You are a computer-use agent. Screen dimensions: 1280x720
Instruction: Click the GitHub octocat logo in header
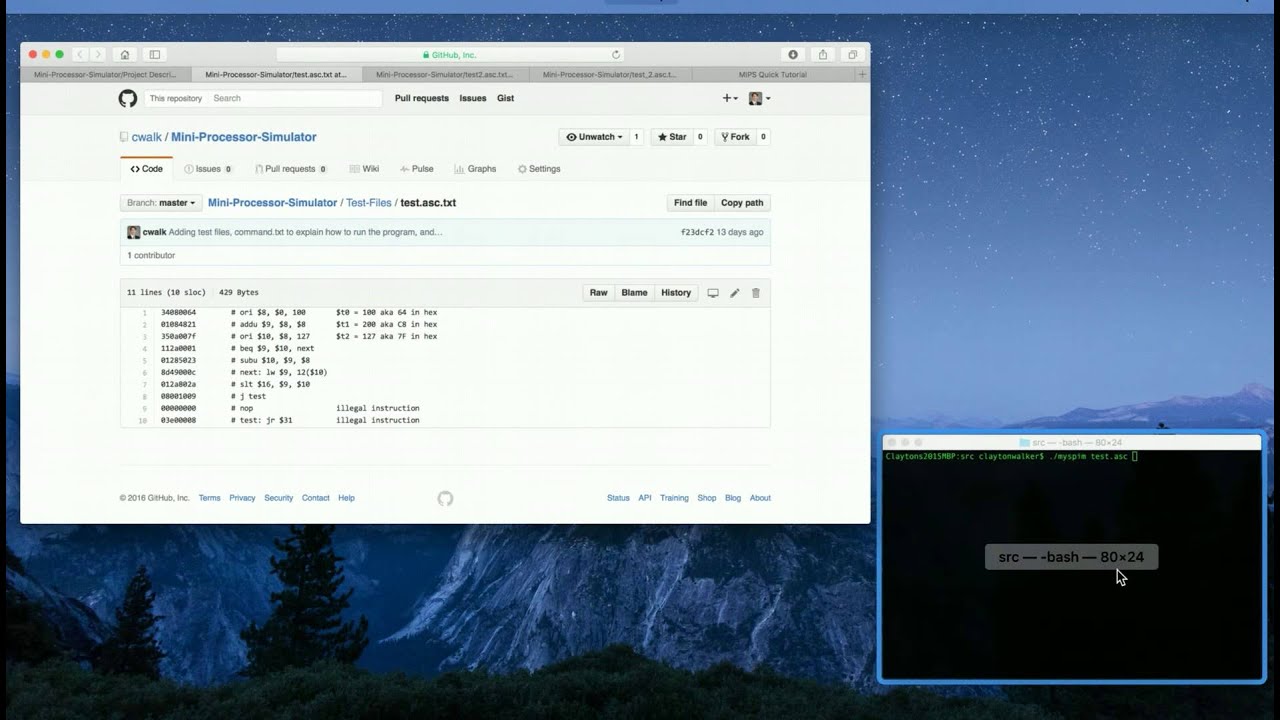(x=128, y=98)
